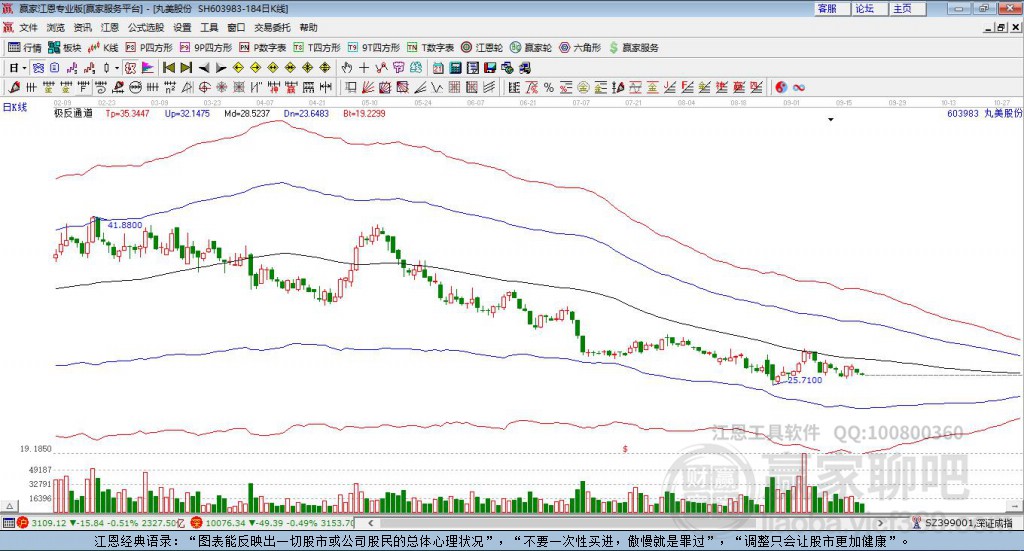Click status bar scroll right arrow
The width and height of the screenshot is (1024, 551).
point(880,523)
